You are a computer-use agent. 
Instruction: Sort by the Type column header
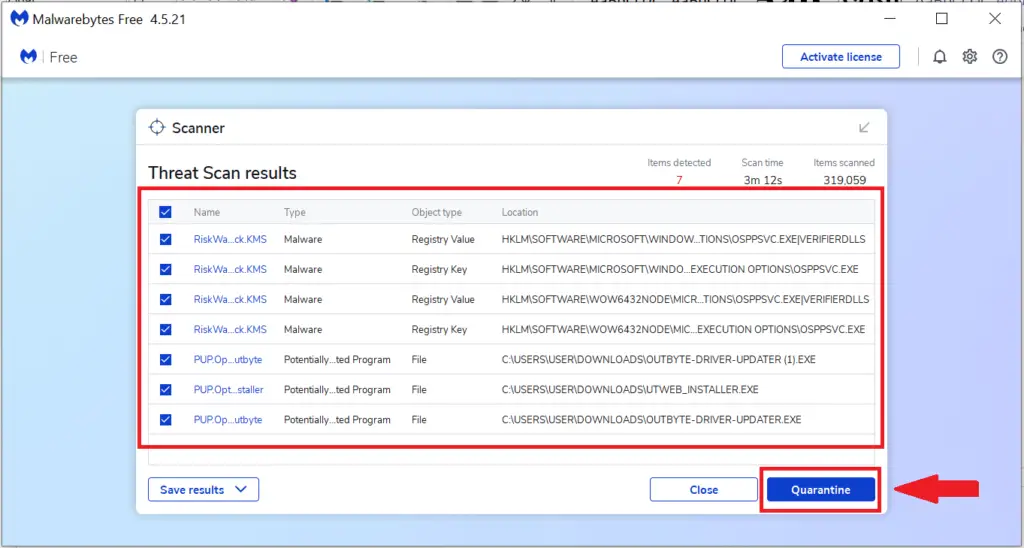click(x=295, y=212)
